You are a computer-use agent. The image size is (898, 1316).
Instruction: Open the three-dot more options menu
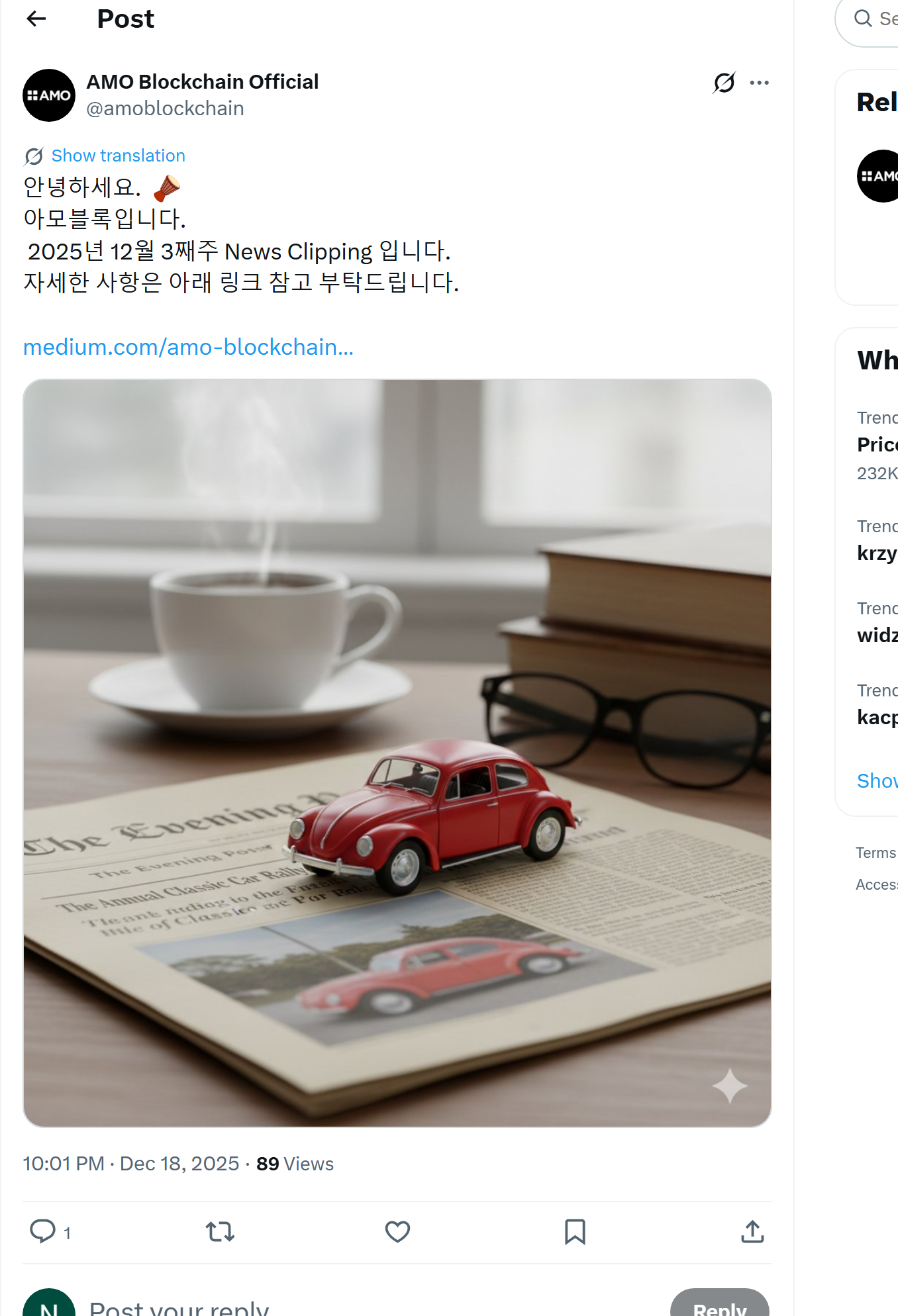pos(759,83)
